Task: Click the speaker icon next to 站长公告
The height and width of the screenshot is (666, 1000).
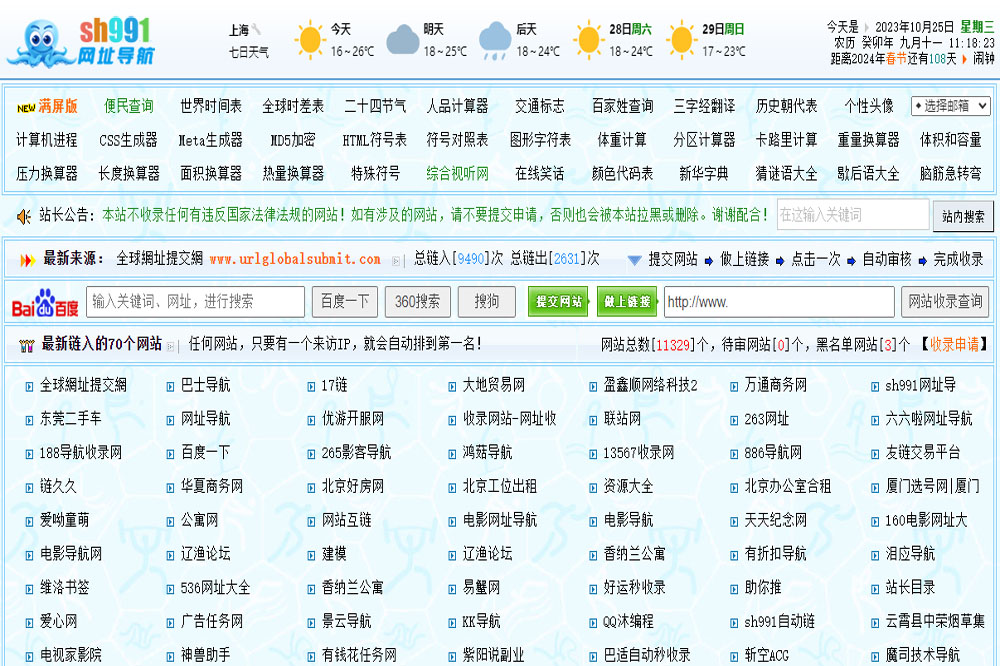Action: (24, 215)
